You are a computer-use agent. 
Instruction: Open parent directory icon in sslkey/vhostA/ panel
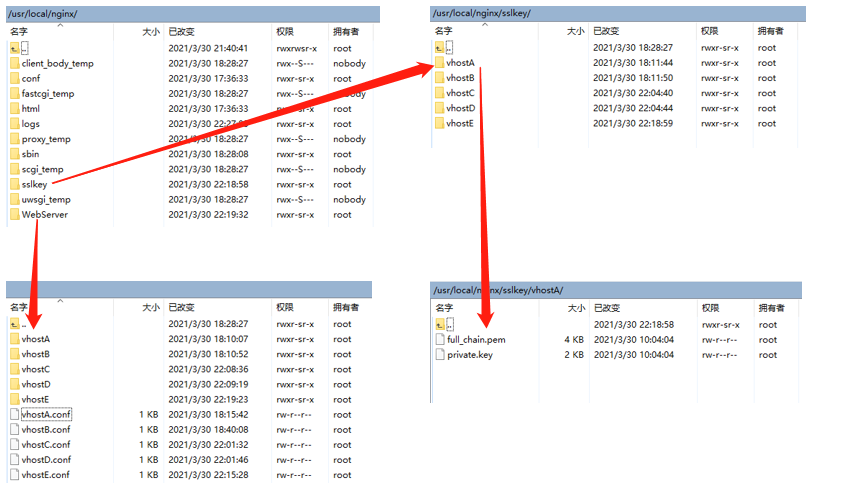click(x=440, y=325)
